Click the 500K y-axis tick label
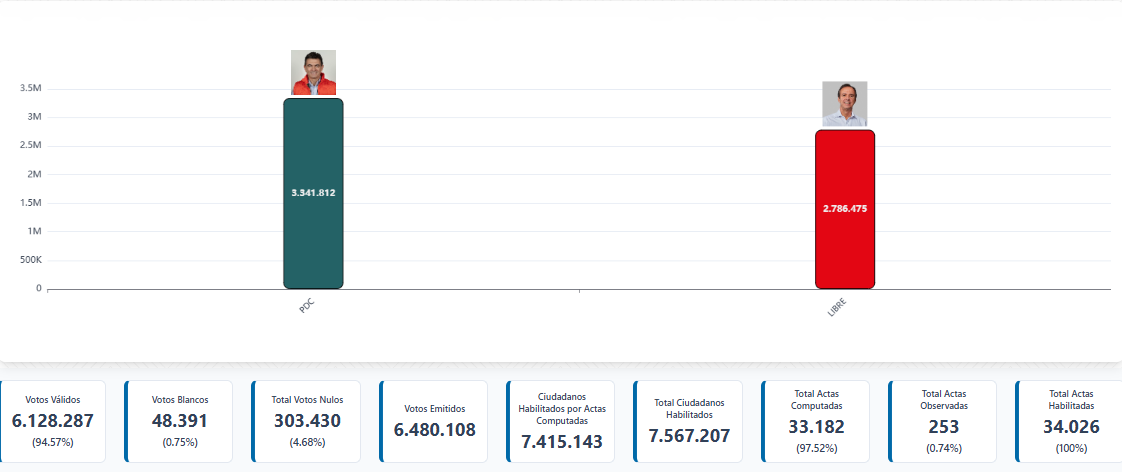The height and width of the screenshot is (472, 1122). [30, 260]
